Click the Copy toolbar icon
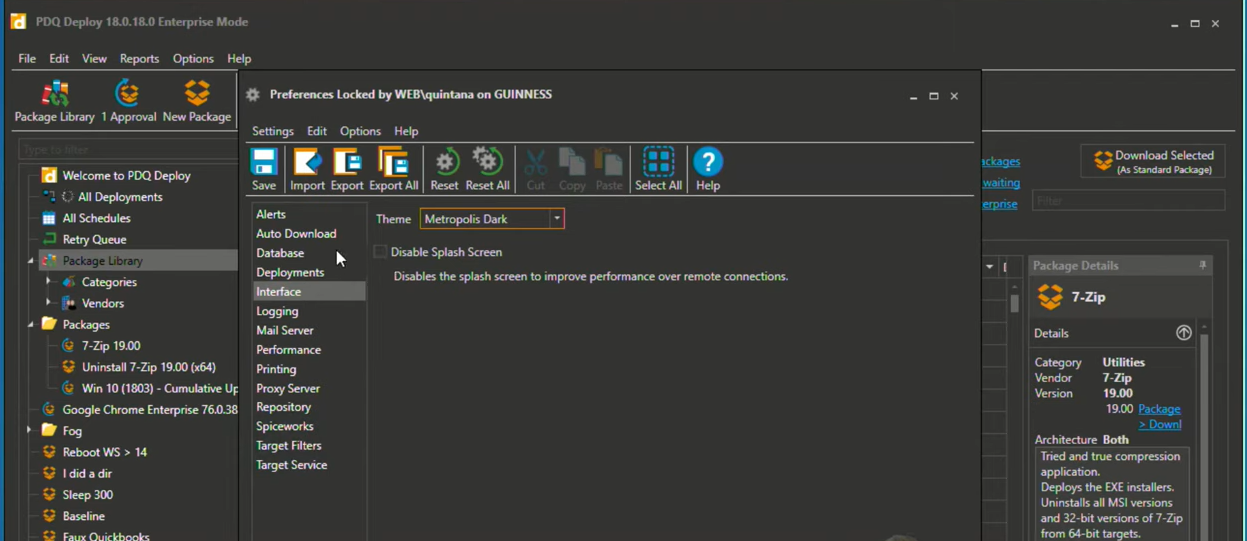1247x541 pixels. coord(572,168)
